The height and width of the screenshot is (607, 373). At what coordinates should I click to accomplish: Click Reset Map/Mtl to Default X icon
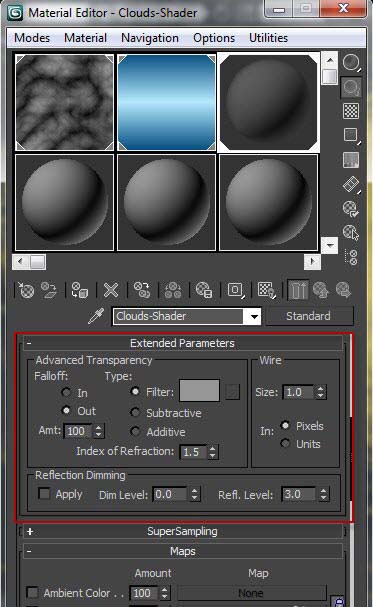[x=111, y=290]
